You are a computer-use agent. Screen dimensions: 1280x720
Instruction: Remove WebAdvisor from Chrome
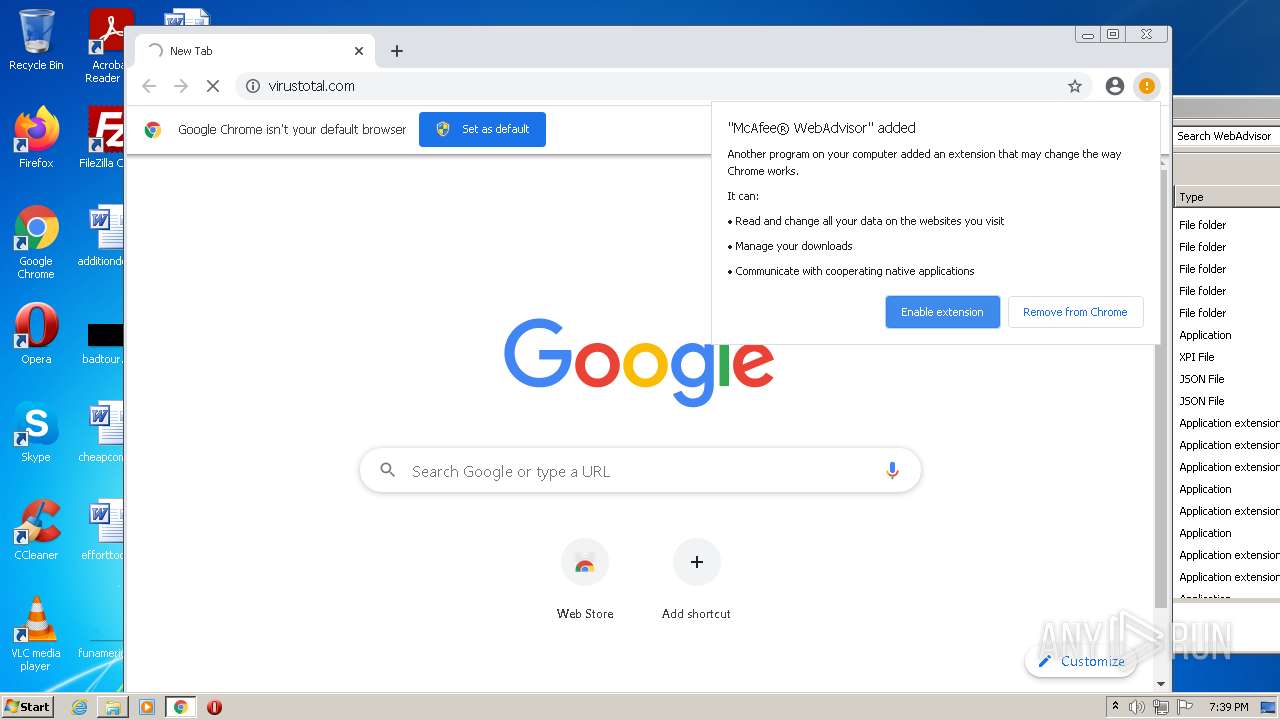coord(1075,312)
